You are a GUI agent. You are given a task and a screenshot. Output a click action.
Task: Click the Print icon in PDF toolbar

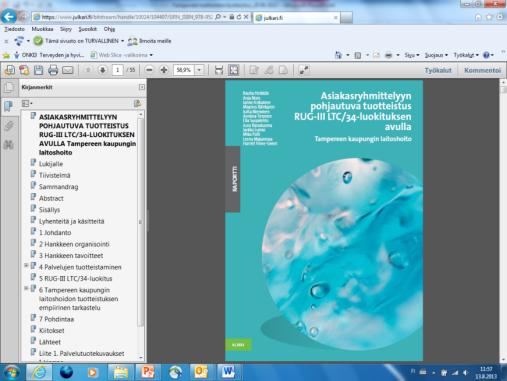pyautogui.click(x=53, y=70)
